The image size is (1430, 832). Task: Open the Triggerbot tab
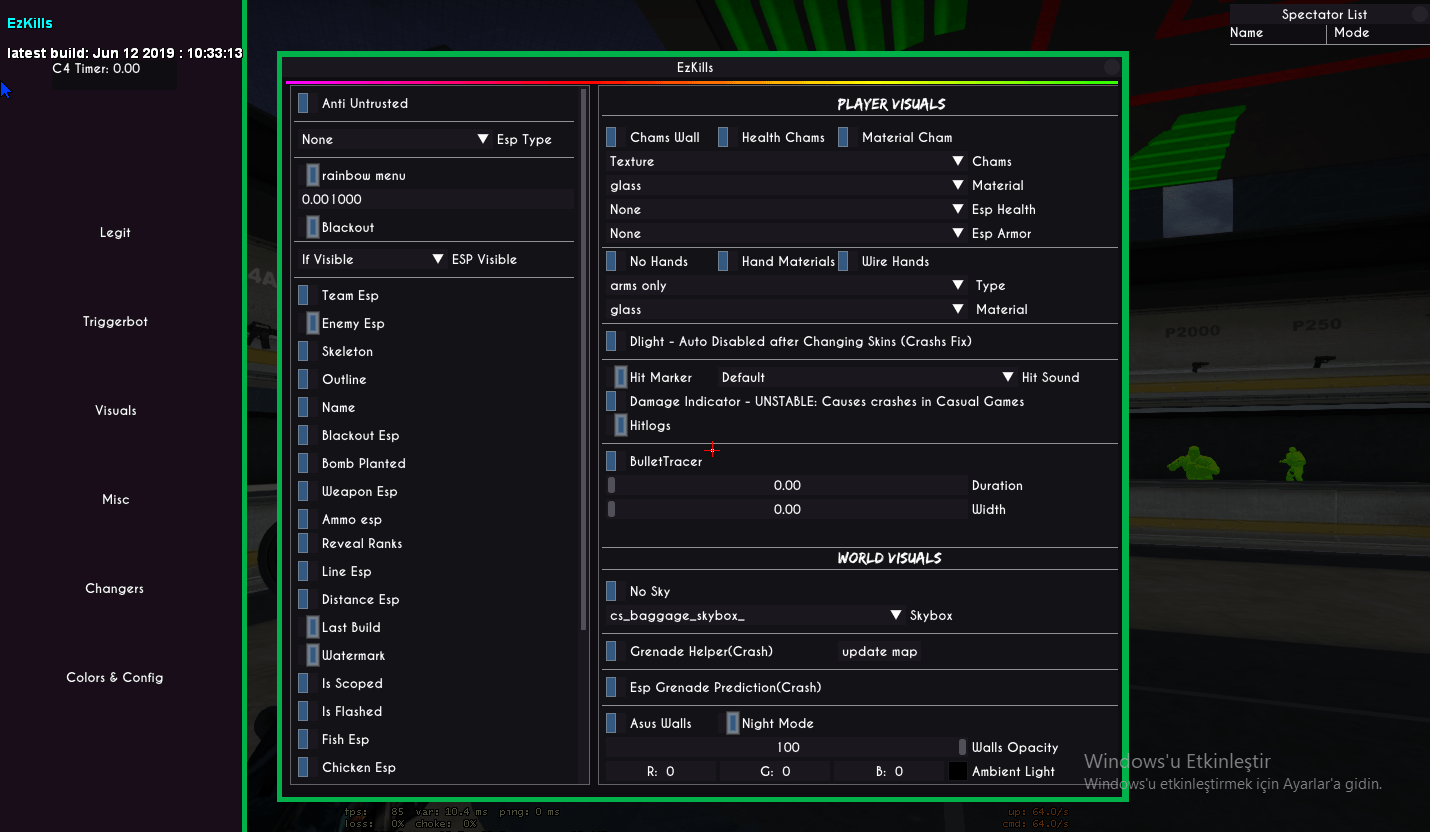pyautogui.click(x=115, y=321)
